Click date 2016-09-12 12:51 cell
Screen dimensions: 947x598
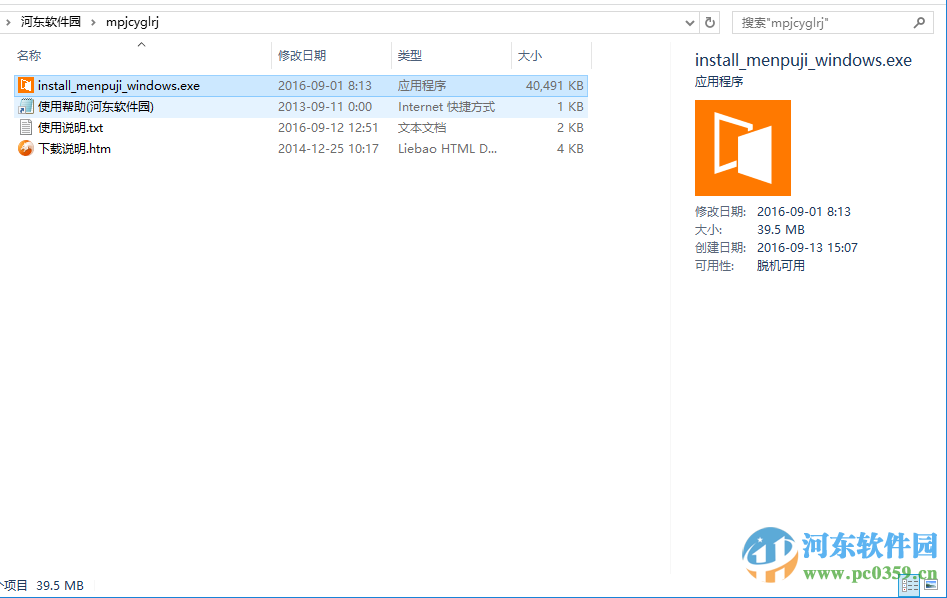click(x=328, y=128)
